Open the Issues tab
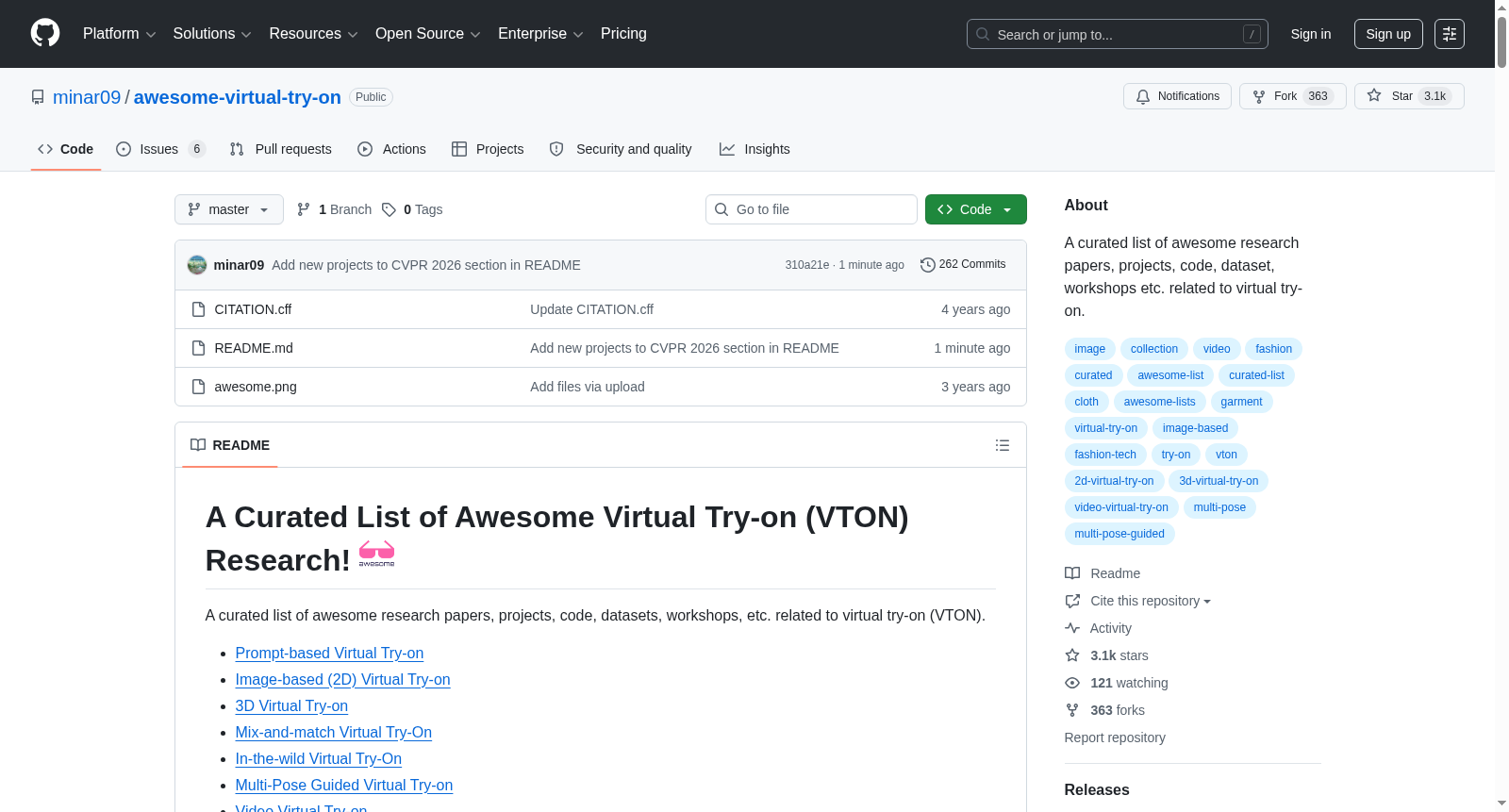Screen dimensions: 1509x812 tap(159, 149)
